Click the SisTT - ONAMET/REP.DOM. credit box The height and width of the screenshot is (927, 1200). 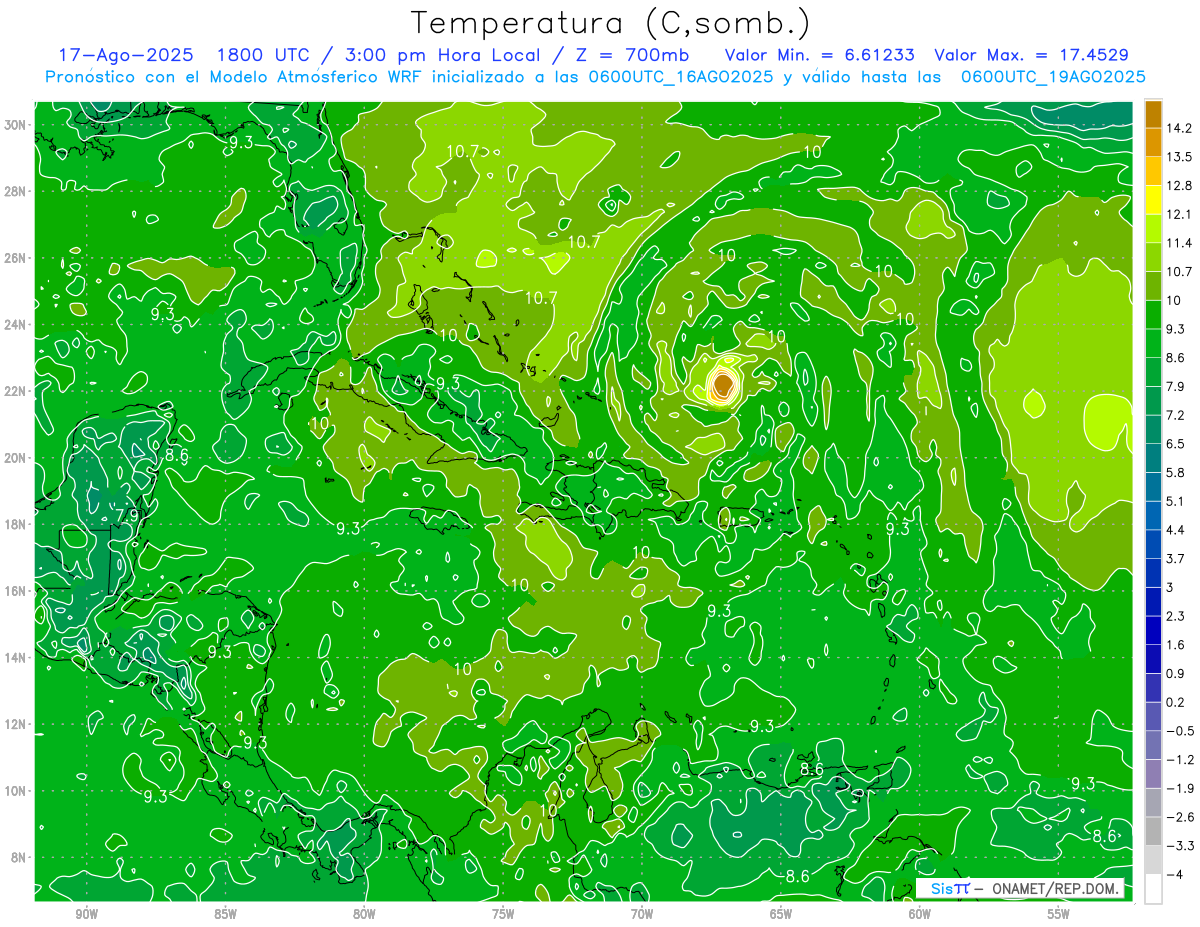coord(1020,889)
